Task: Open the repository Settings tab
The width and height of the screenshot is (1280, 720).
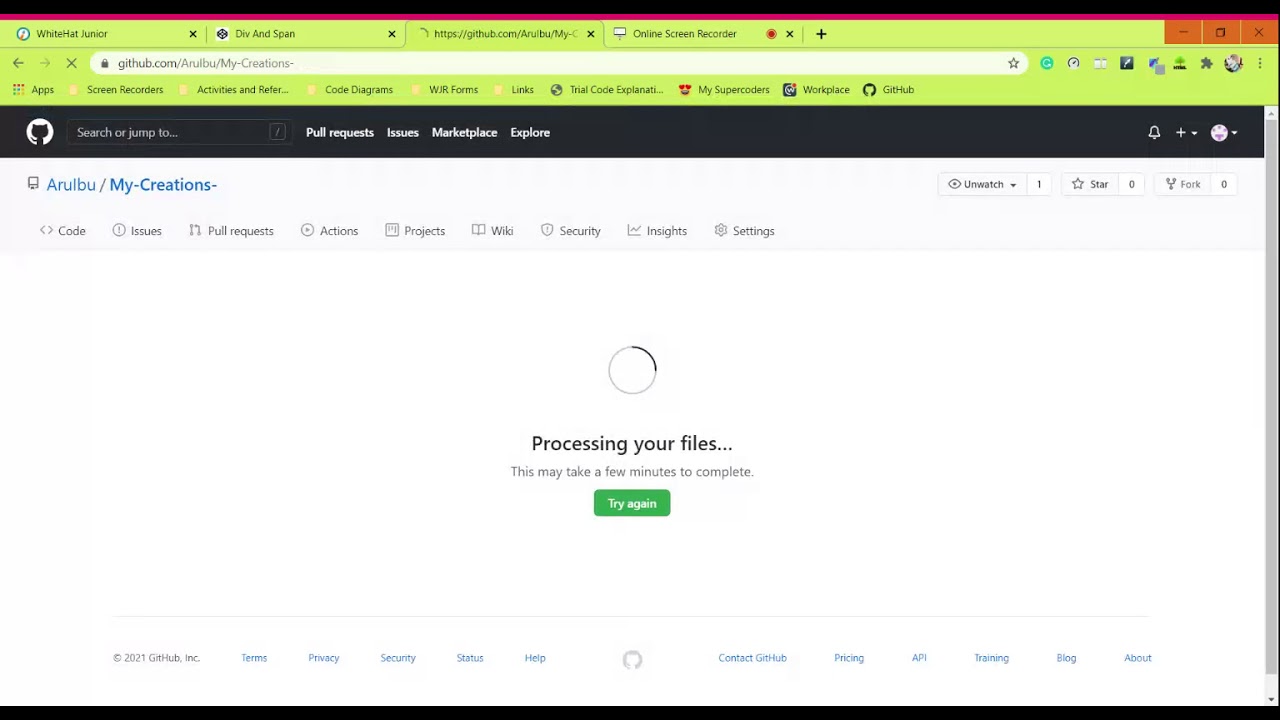Action: tap(744, 231)
